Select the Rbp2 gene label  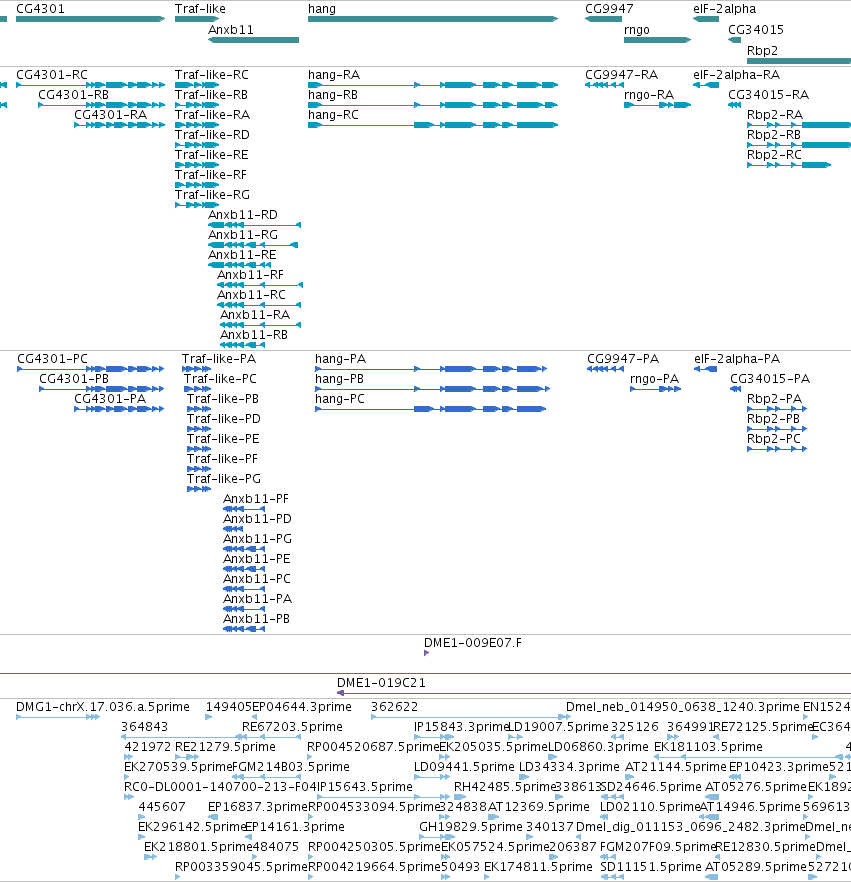click(762, 51)
